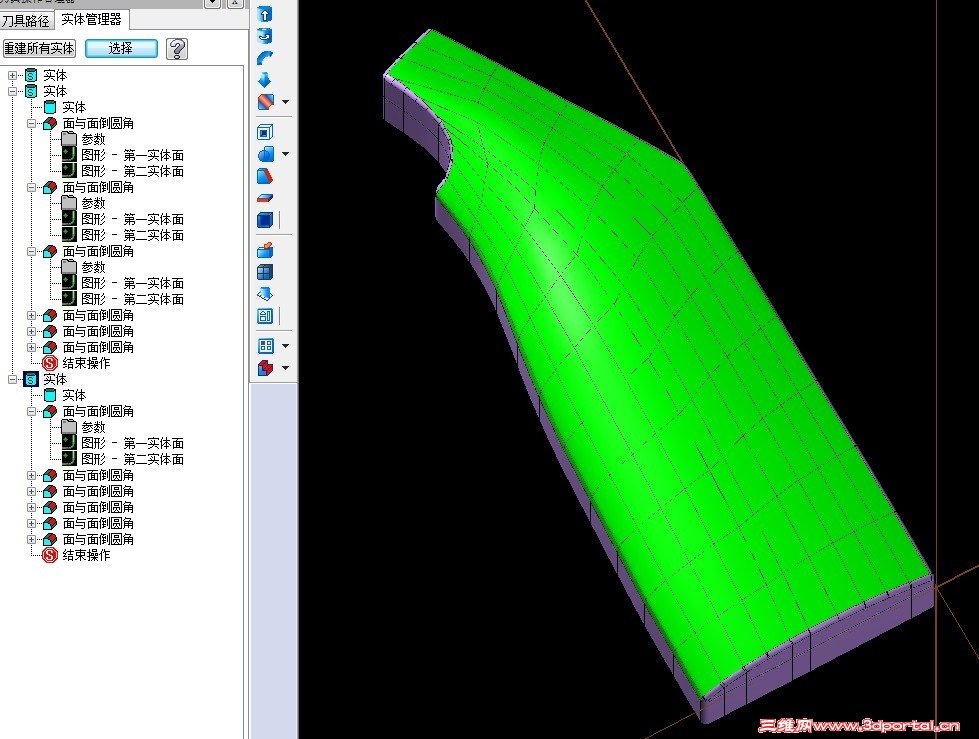Viewport: 979px width, 739px height.
Task: Click the blue box with orange pin icon
Action: tap(265, 250)
